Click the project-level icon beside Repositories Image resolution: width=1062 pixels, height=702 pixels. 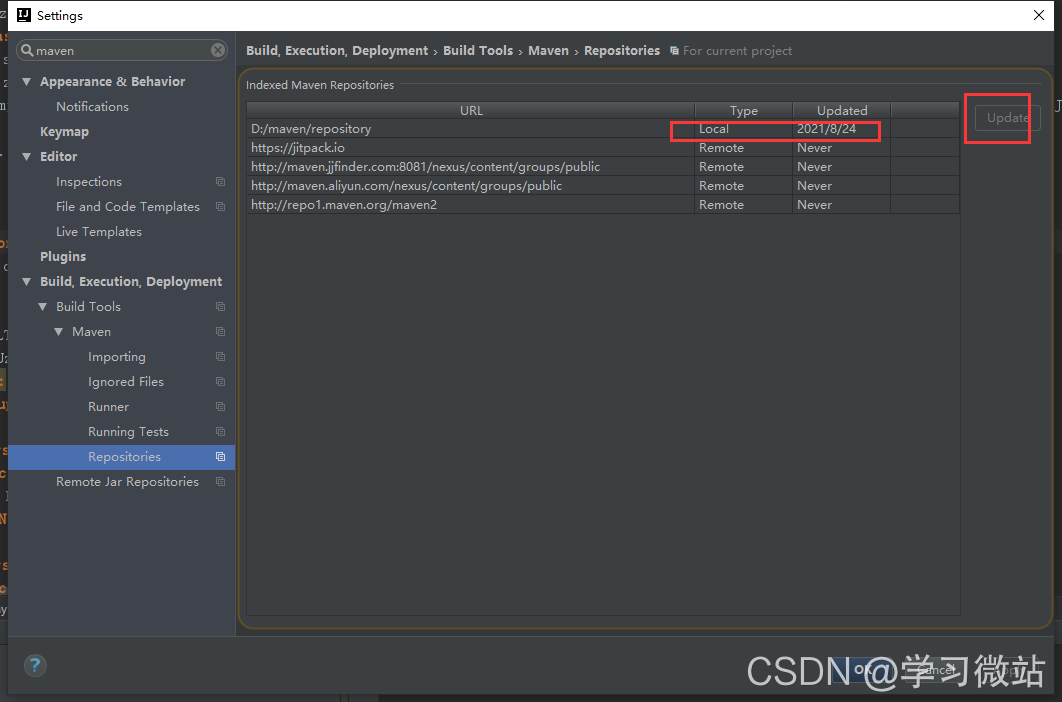220,457
